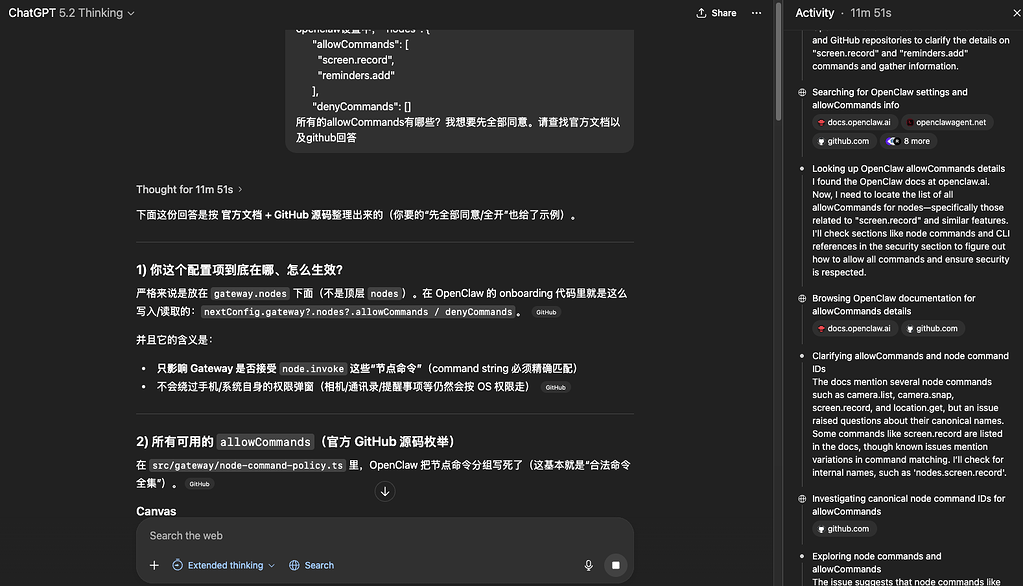The width and height of the screenshot is (1023, 586).
Task: Open the Extended thinking dropdown
Action: [x=223, y=565]
